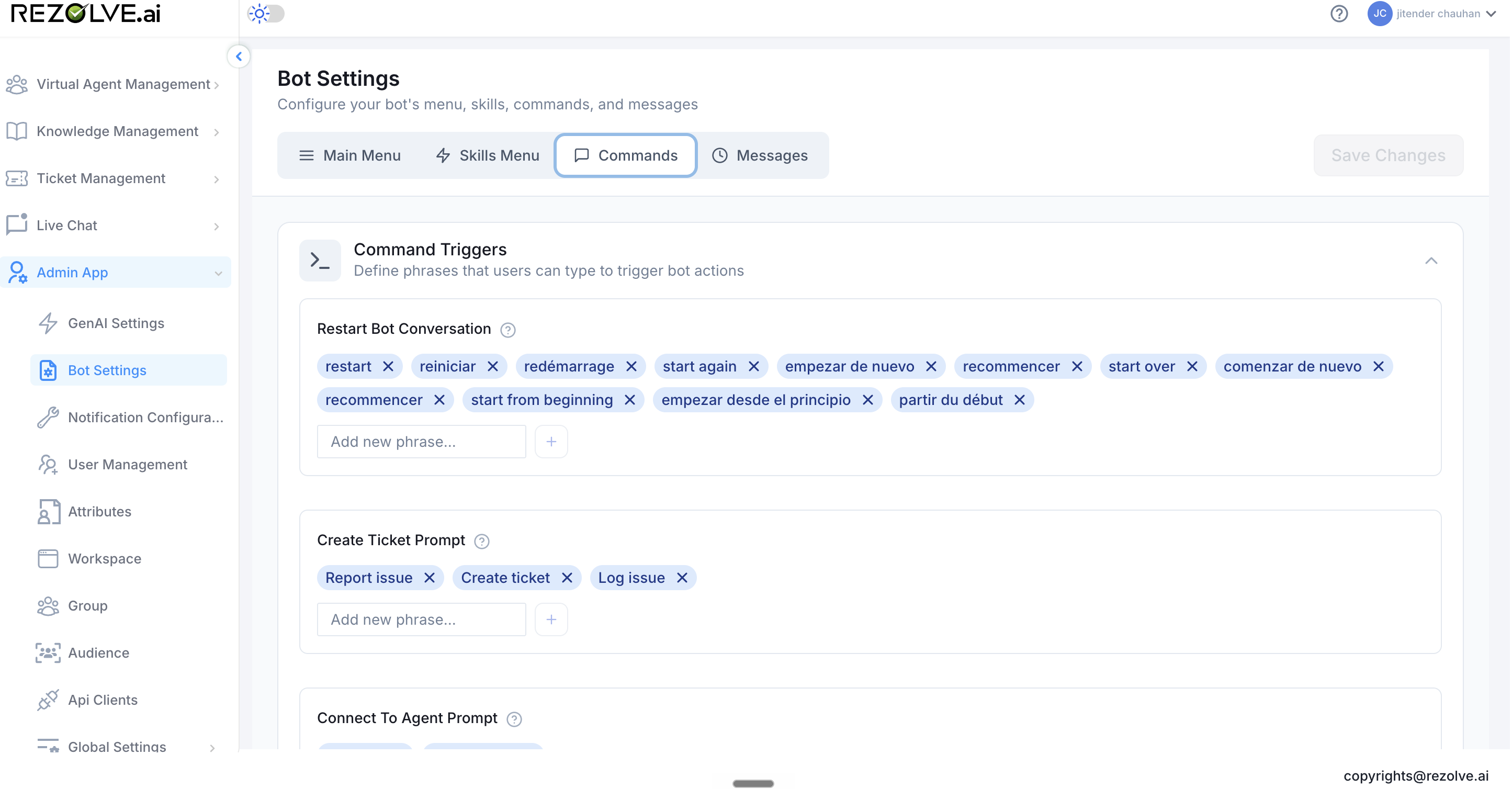This screenshot has width=1512, height=789.
Task: Expand Knowledge Management section
Action: coord(116,131)
